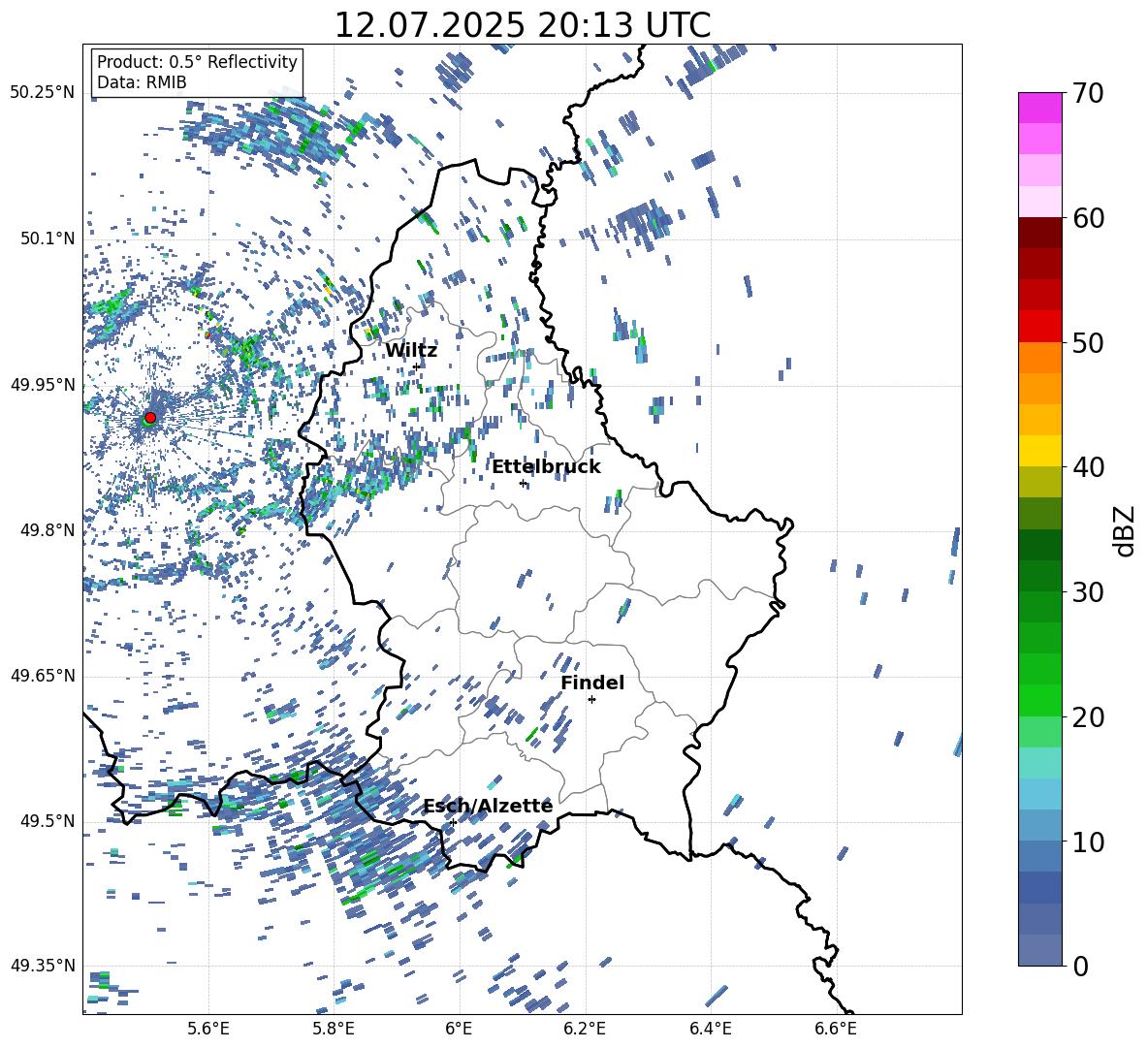Click the bright red colorbar segment near 50
The width and height of the screenshot is (1148, 1048).
(1039, 327)
